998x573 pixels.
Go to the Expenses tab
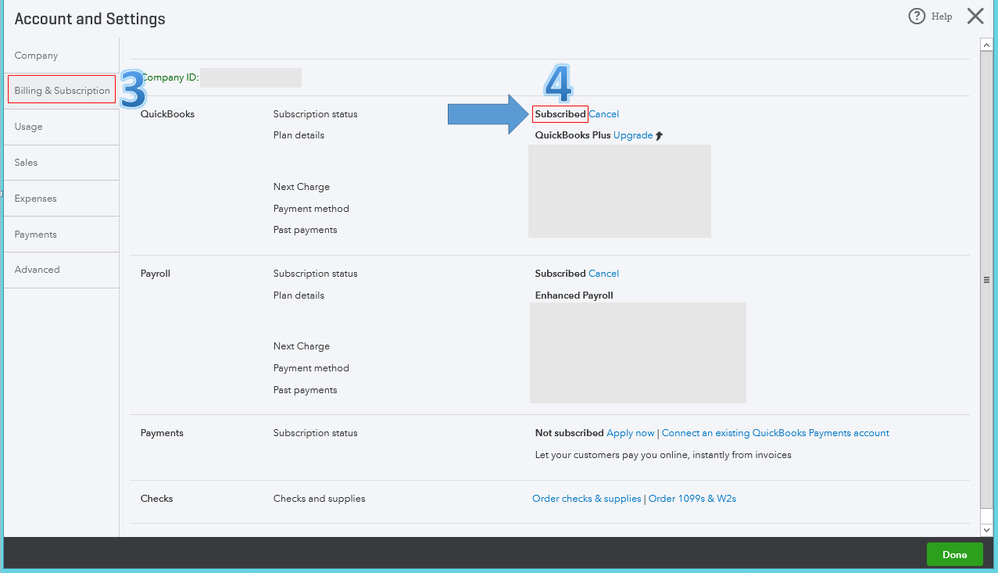click(36, 199)
